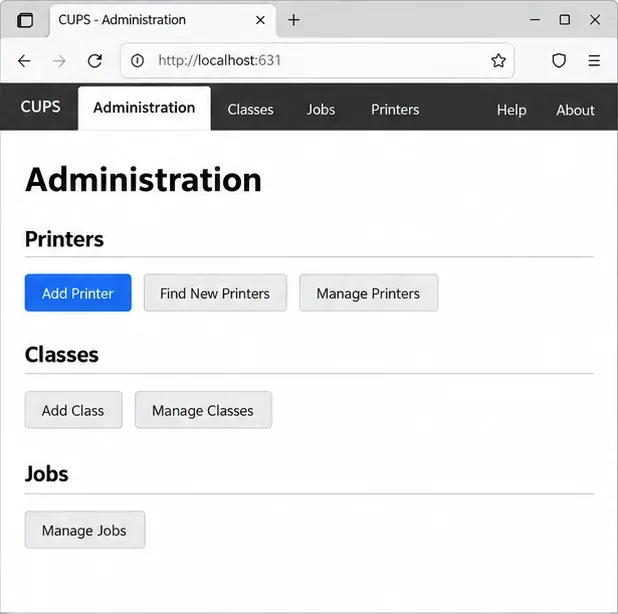Select the CUPS - Administration browser tab

click(163, 20)
